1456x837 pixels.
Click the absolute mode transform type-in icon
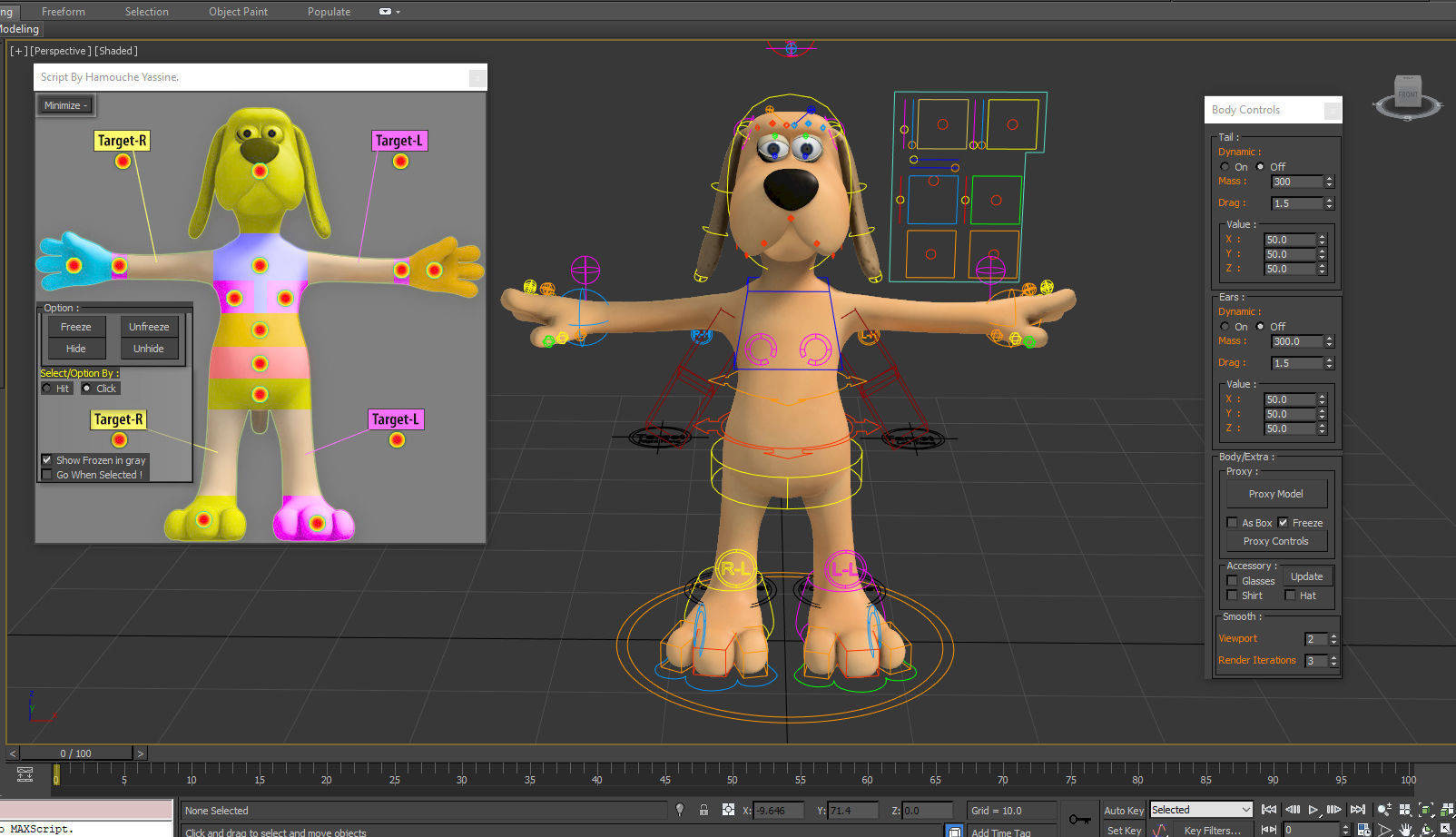727,810
